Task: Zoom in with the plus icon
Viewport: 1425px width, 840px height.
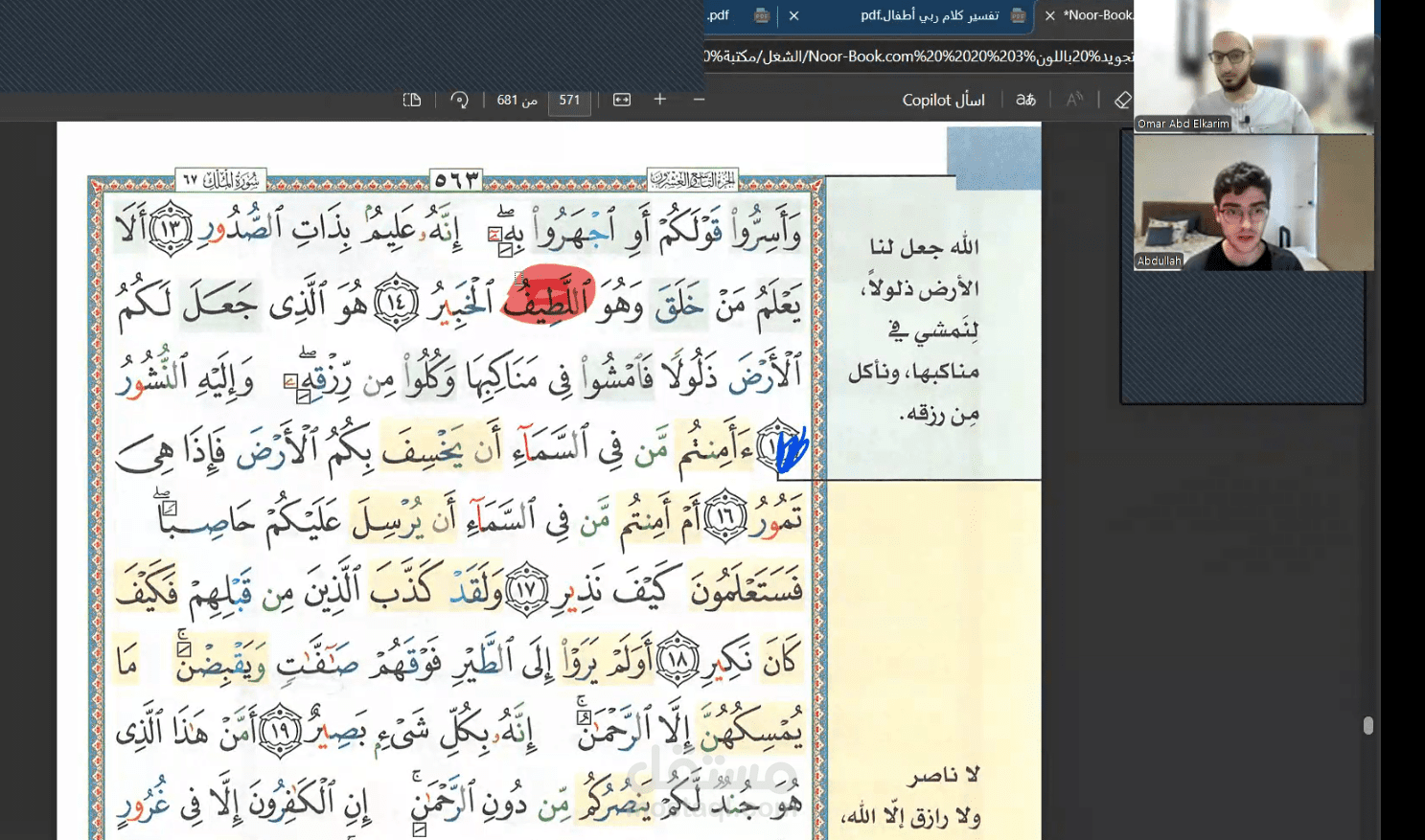Action: (x=659, y=100)
